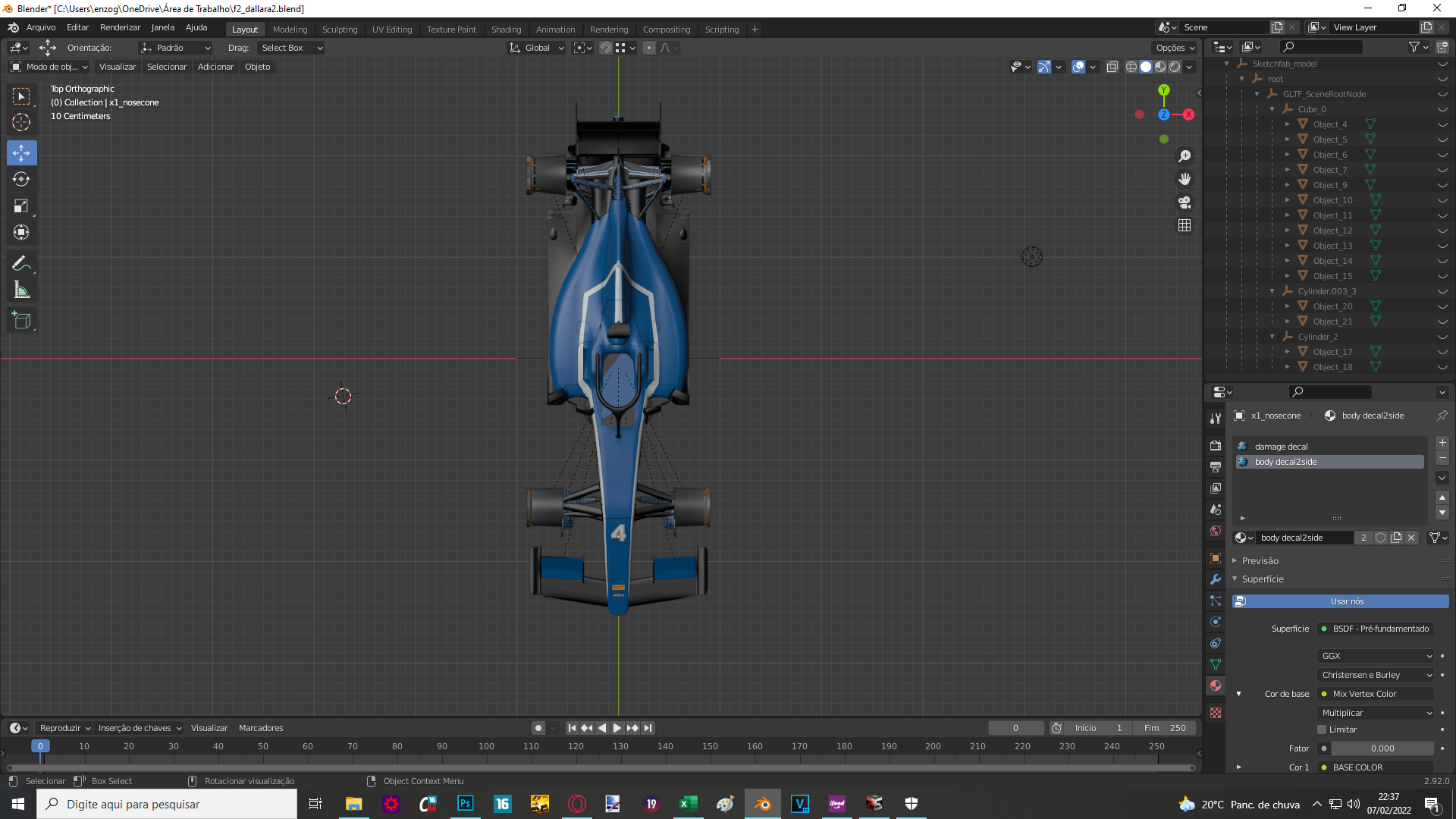The image size is (1456, 819).
Task: Toggle the pin icon in properties header
Action: tap(1442, 416)
